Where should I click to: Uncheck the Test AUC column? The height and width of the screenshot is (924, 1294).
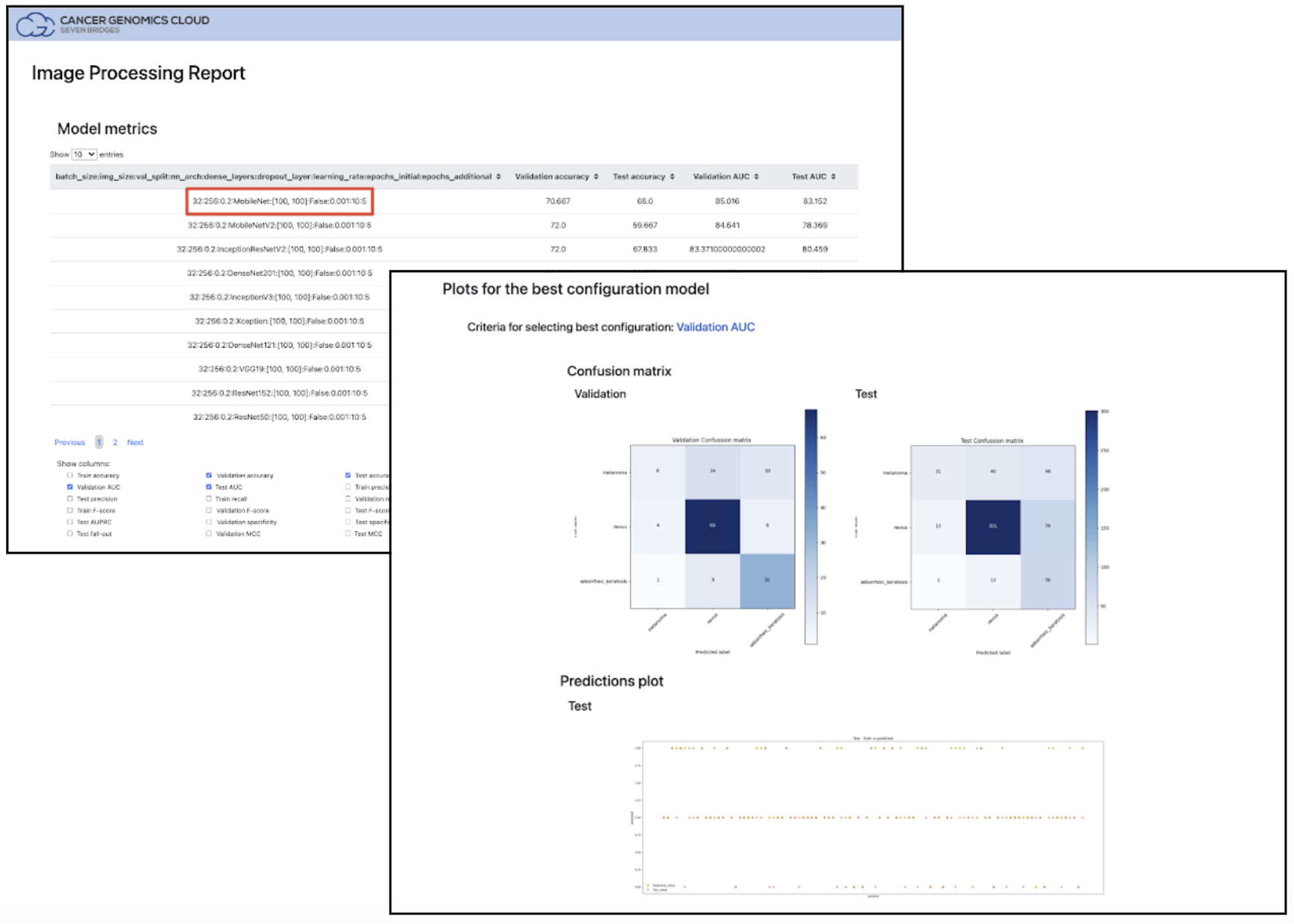[209, 487]
